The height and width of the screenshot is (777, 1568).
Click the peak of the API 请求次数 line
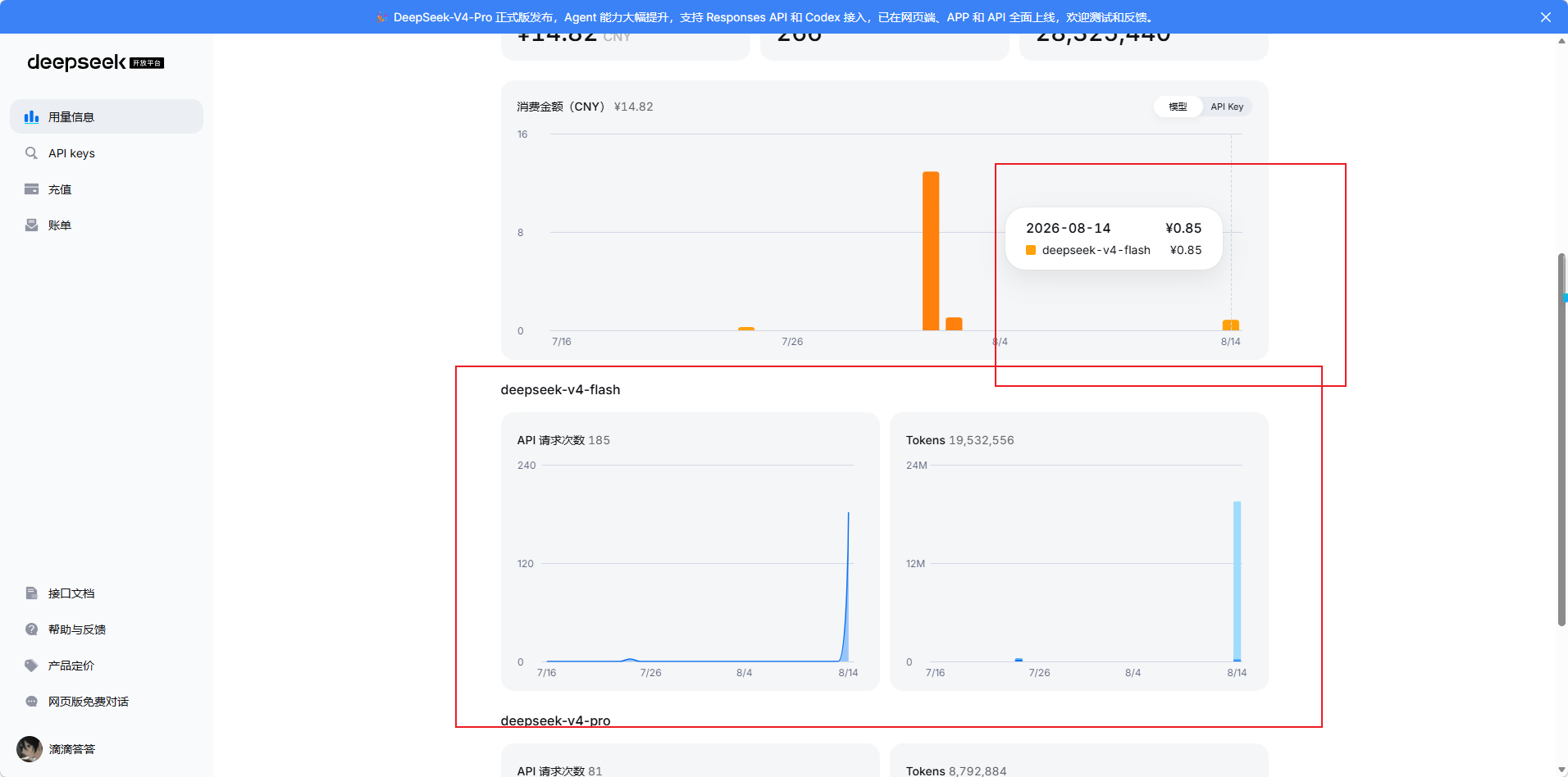click(848, 513)
